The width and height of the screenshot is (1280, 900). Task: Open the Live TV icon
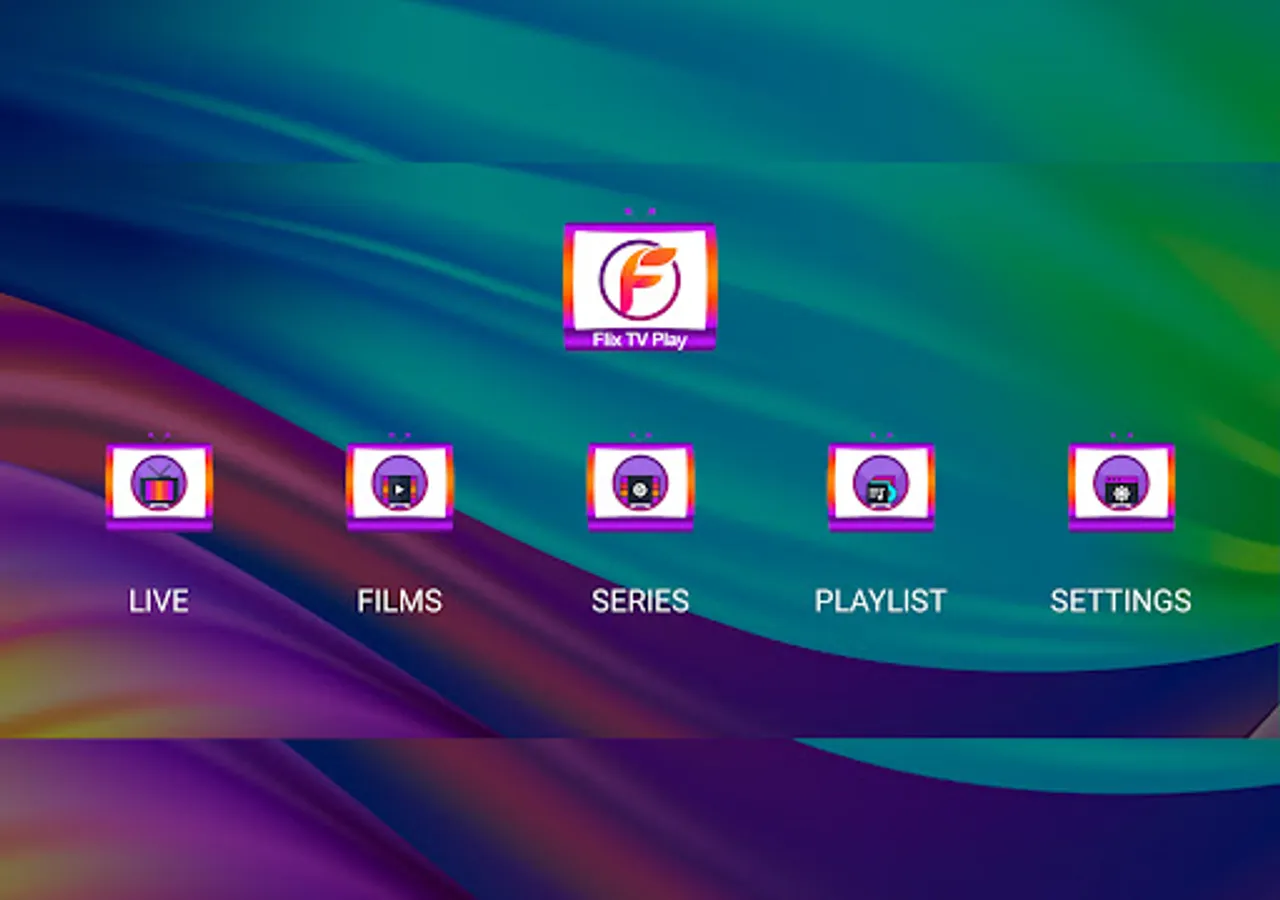pyautogui.click(x=159, y=483)
